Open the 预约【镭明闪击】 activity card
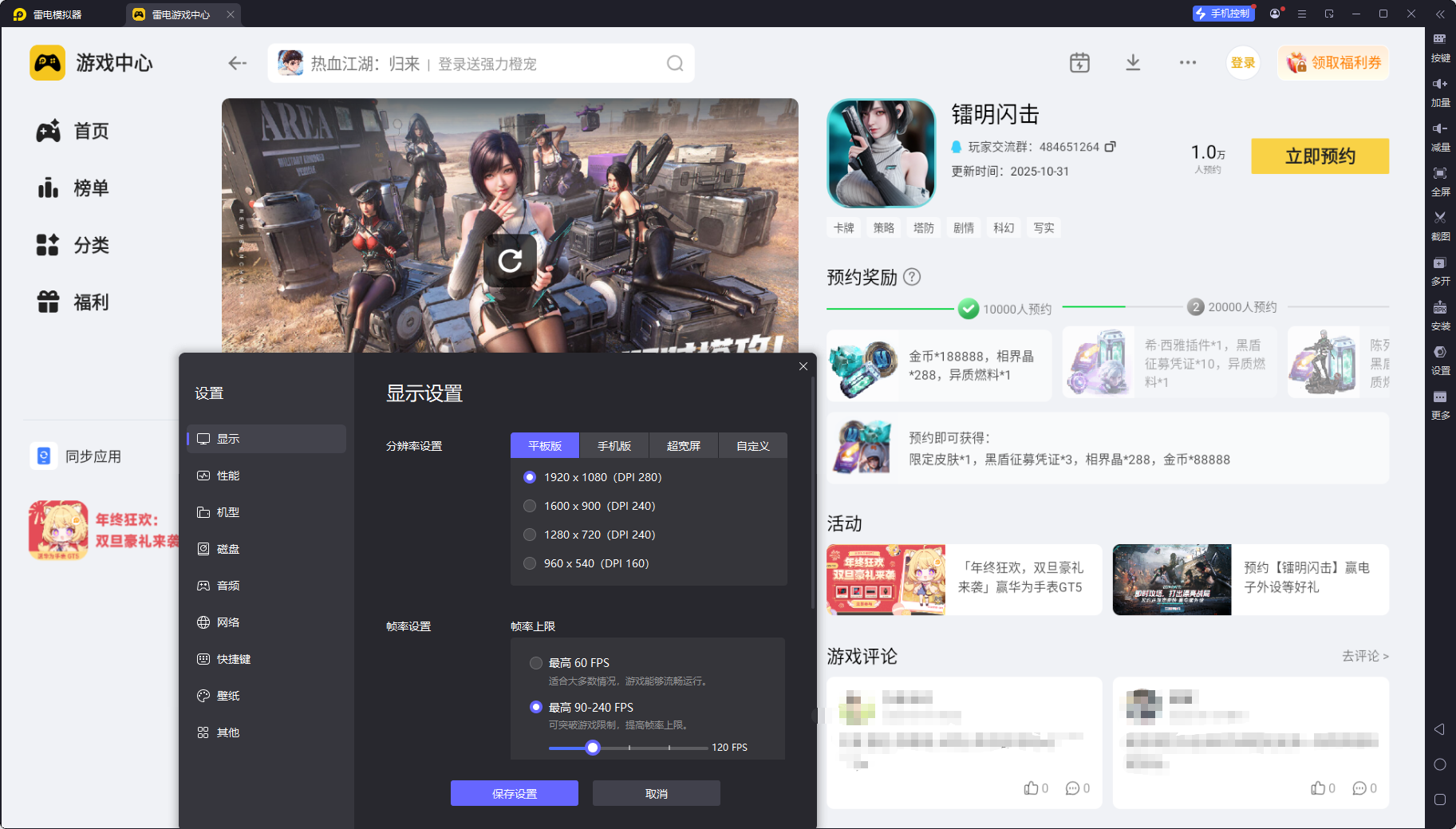This screenshot has height=829, width=1456. [1251, 580]
